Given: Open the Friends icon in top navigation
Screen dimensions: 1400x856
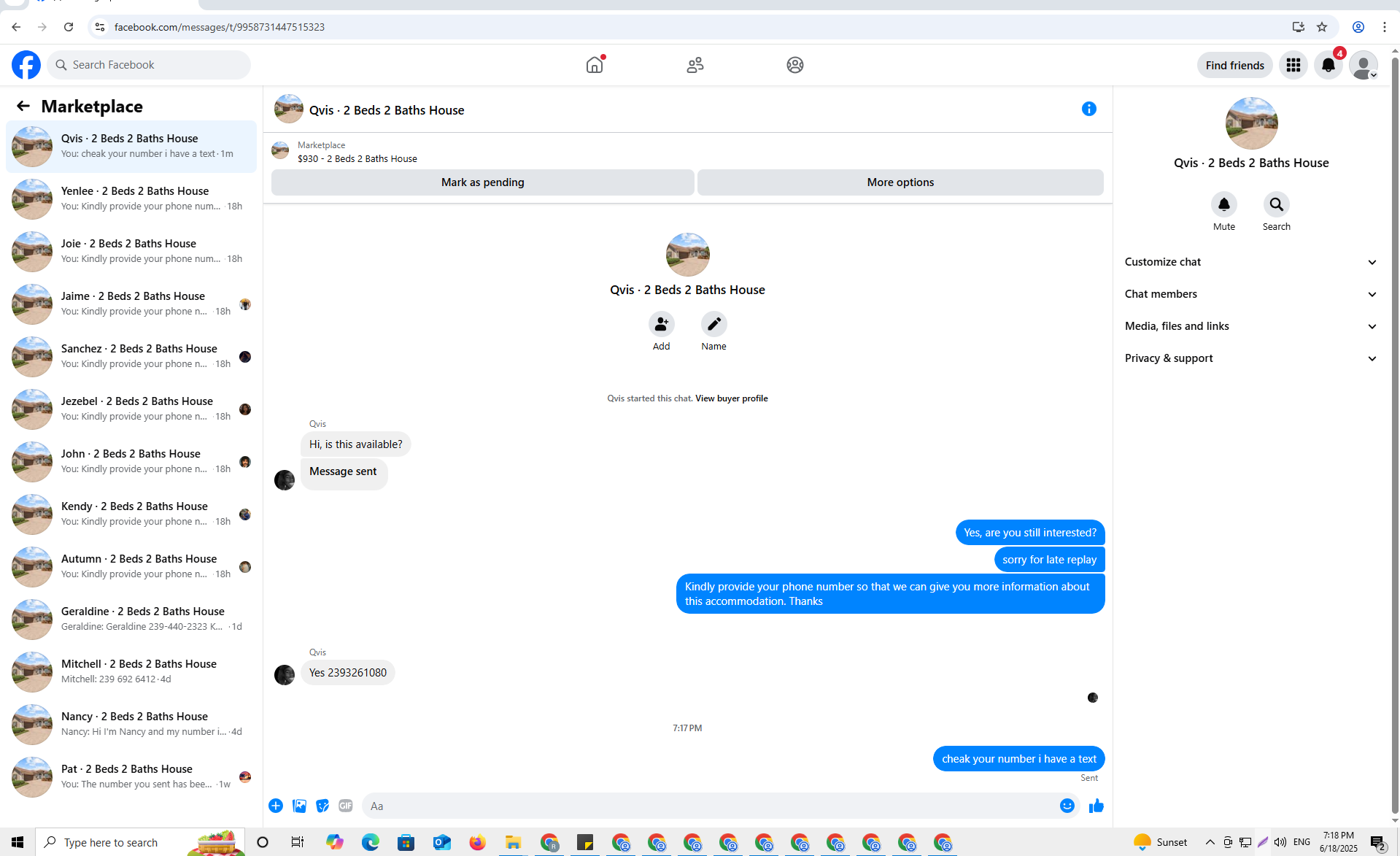Looking at the screenshot, I should pos(695,65).
